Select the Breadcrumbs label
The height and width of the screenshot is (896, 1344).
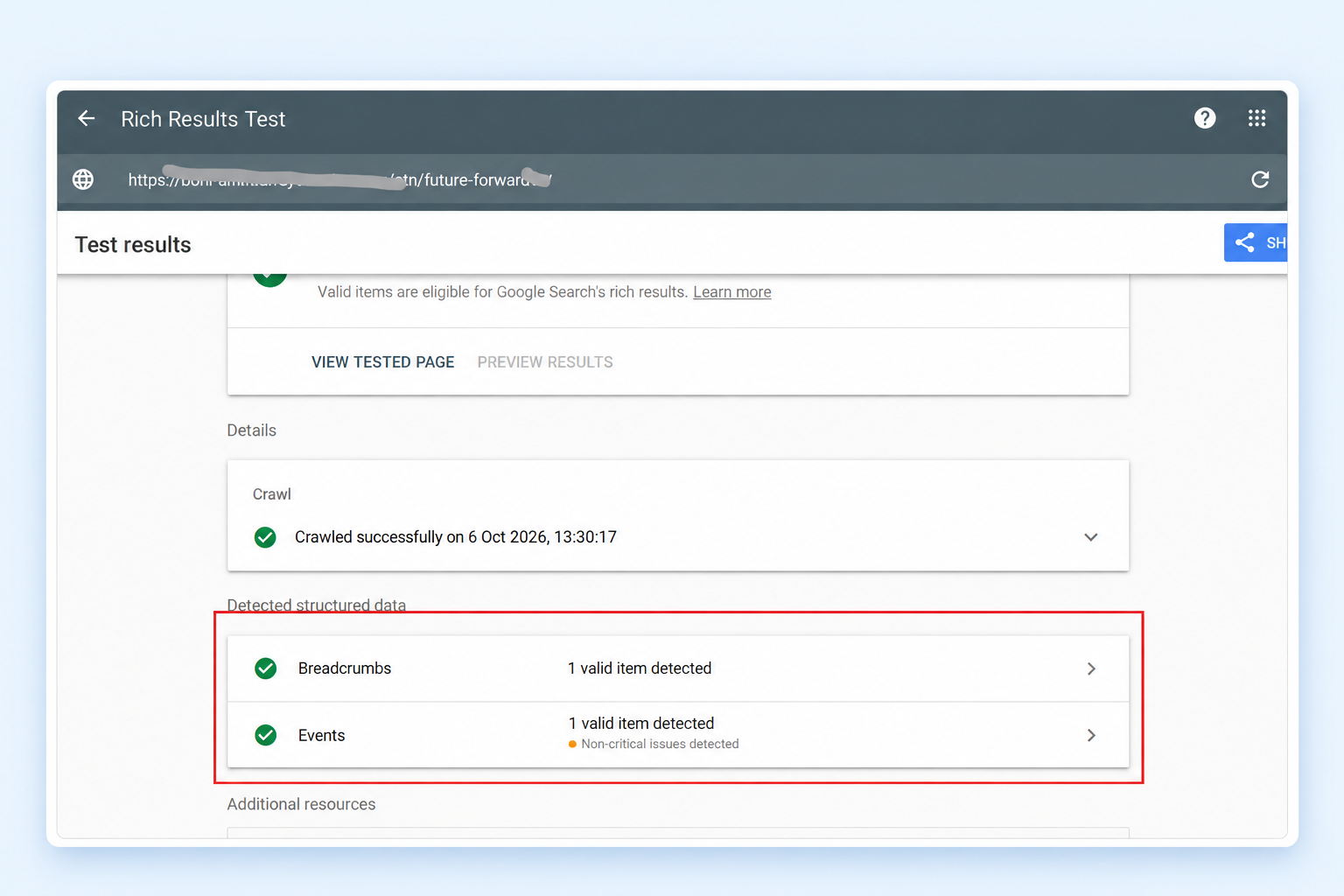pyautogui.click(x=345, y=668)
